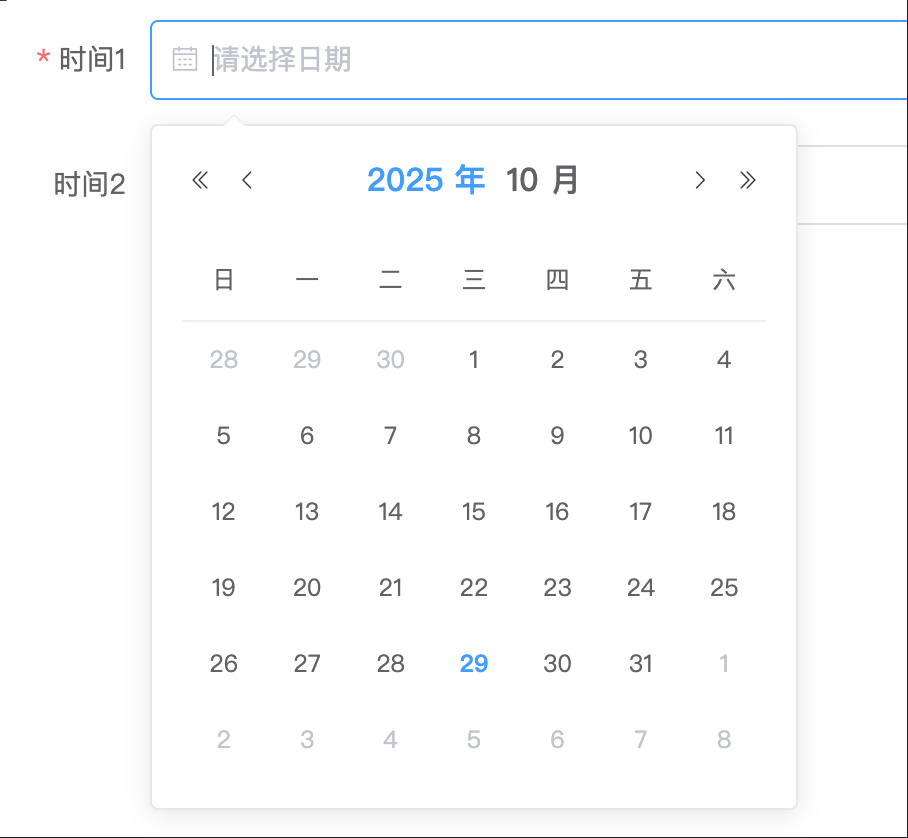Select date 6 in the second week row

[x=307, y=436]
